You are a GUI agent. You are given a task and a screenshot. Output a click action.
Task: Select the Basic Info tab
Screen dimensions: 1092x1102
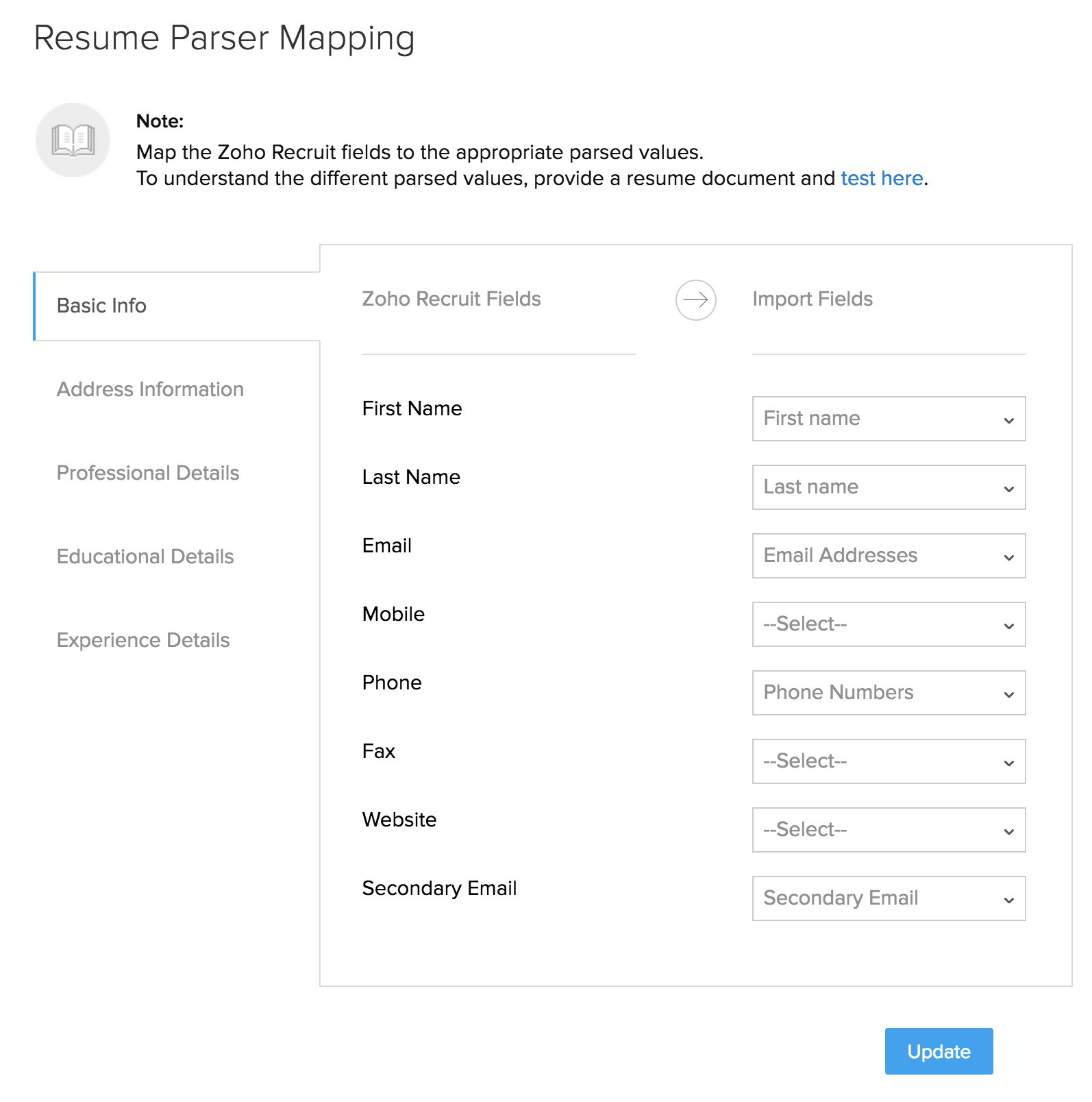click(177, 306)
